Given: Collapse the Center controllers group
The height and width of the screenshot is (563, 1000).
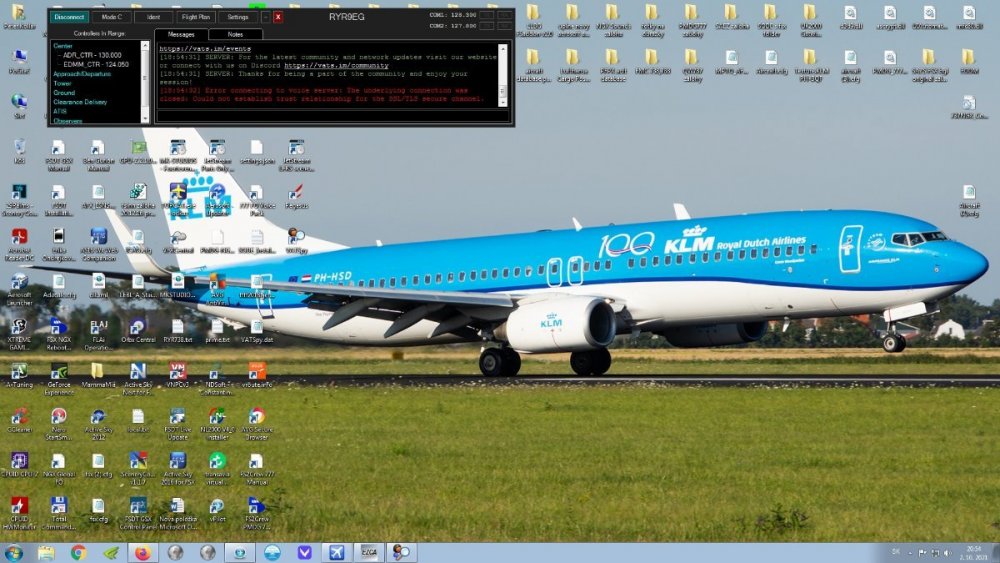Looking at the screenshot, I should point(63,46).
